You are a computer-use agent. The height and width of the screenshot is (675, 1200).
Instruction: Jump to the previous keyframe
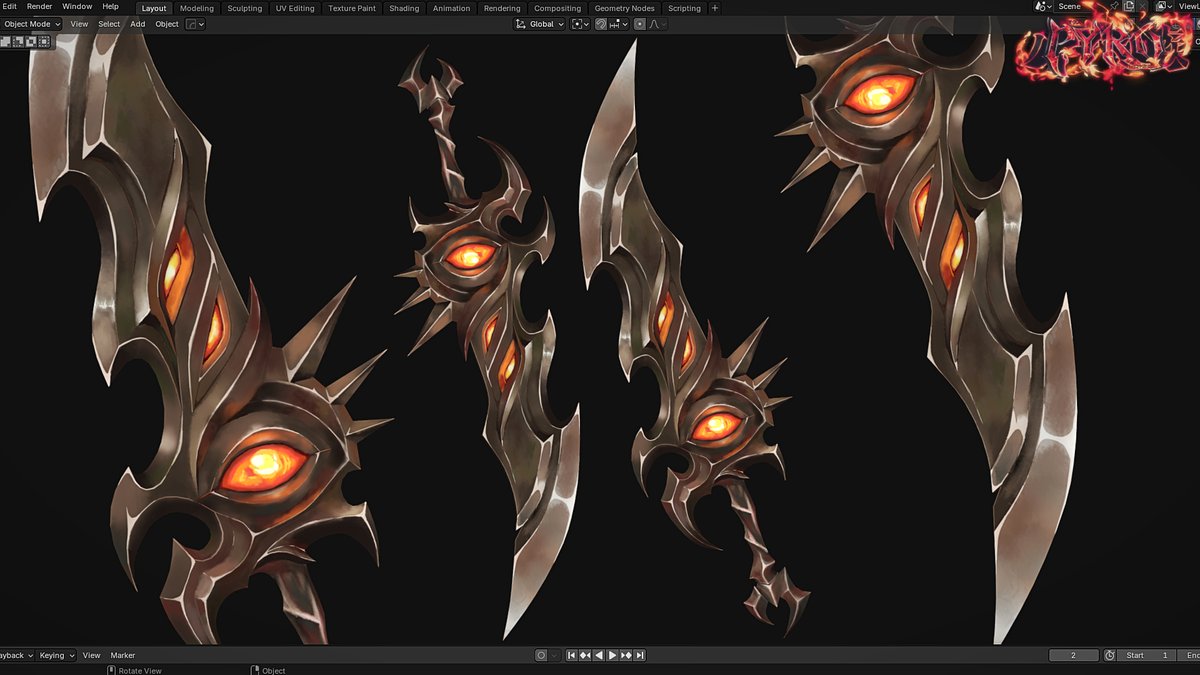(585, 655)
